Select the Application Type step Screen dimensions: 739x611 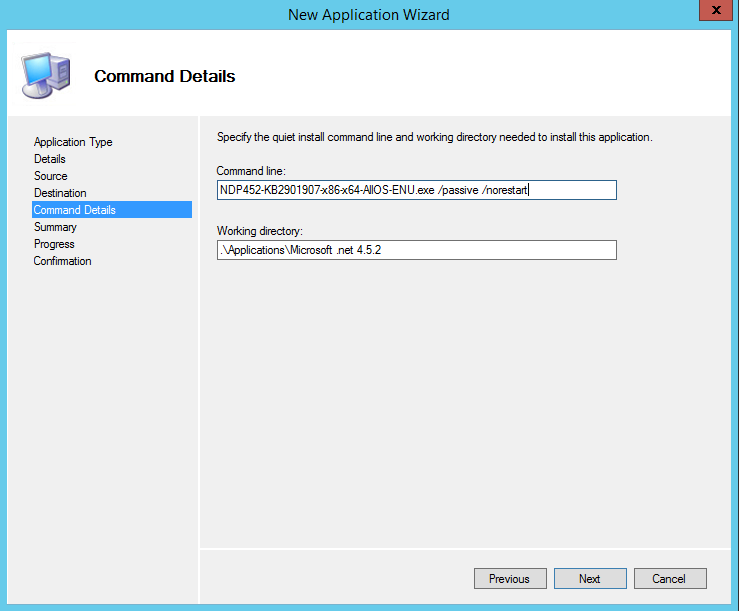[73, 142]
